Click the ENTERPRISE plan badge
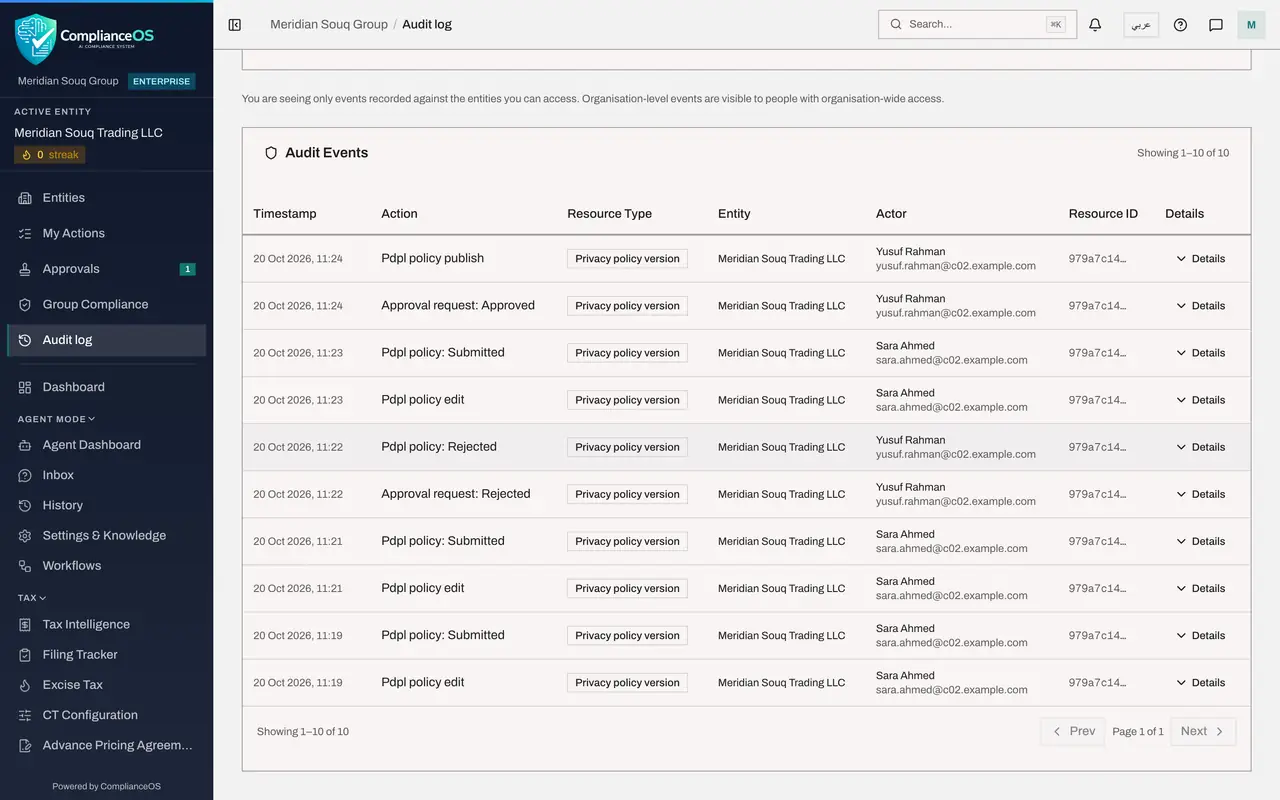This screenshot has height=800, width=1280. [161, 81]
